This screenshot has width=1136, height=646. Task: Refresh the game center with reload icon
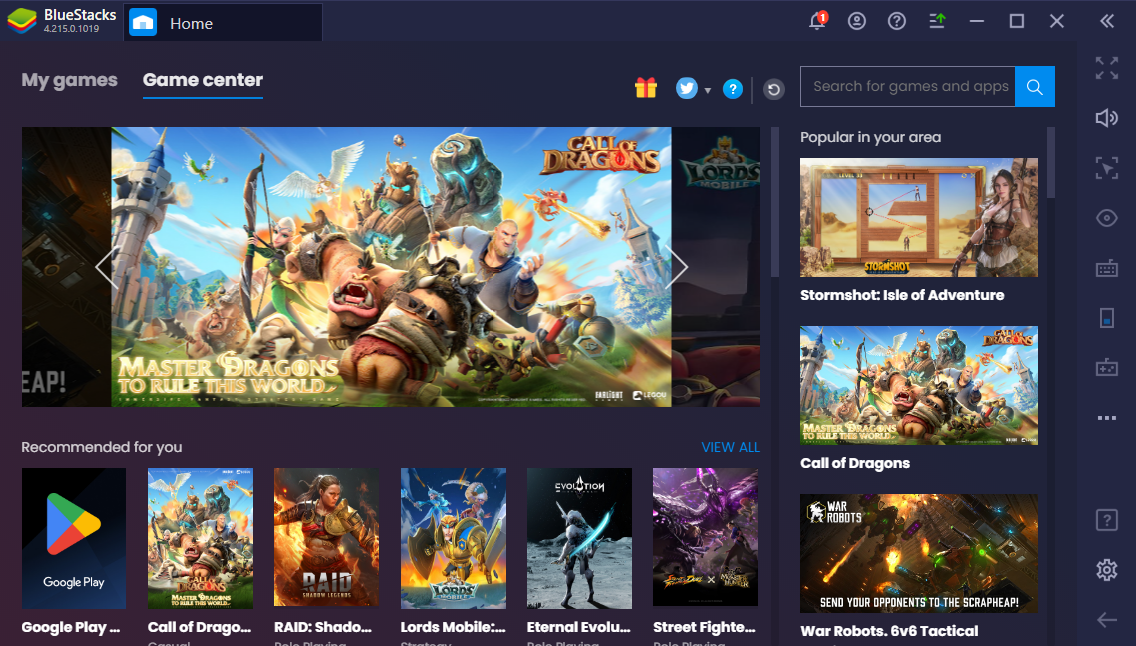(774, 89)
